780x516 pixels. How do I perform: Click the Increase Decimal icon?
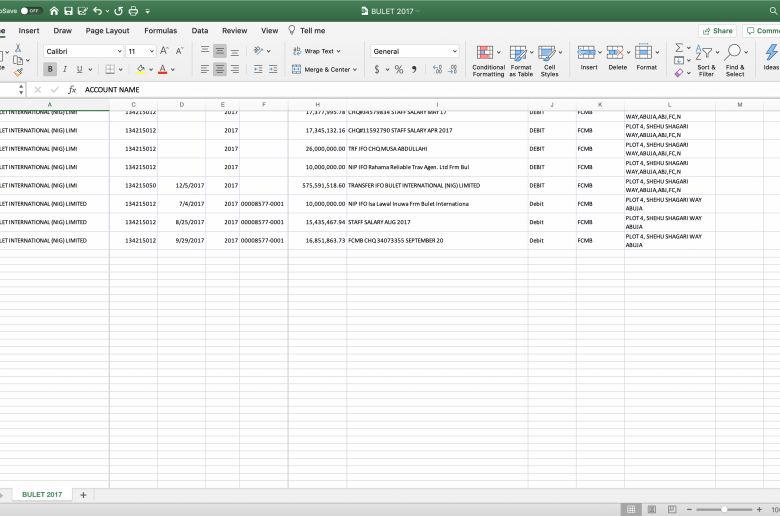(437, 69)
